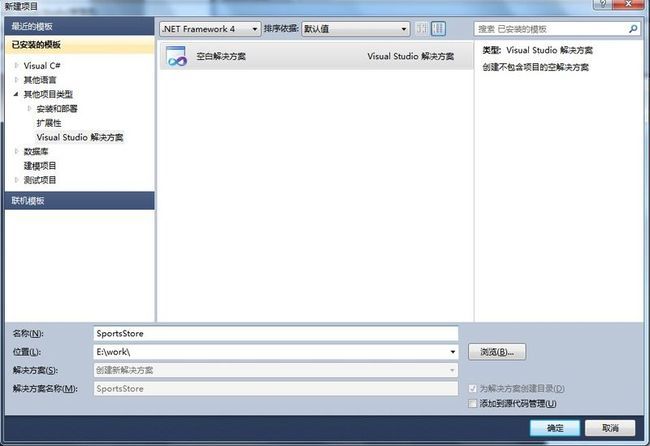Open the 位置 E:\work\ dropdown arrow
The width and height of the screenshot is (650, 446).
(x=453, y=352)
